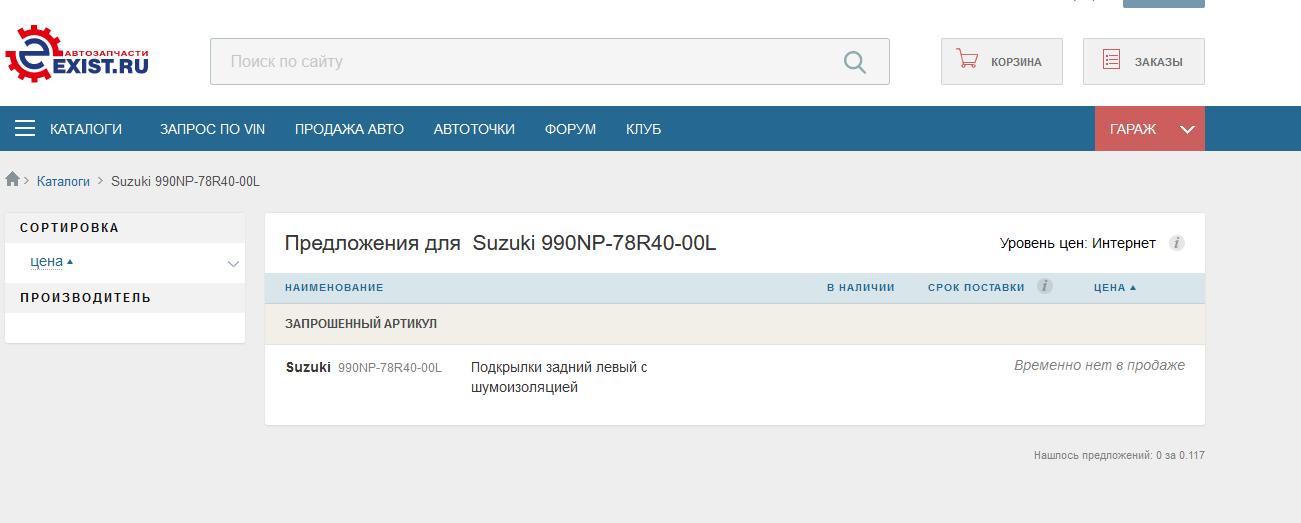Click the цена sort link in sidebar
The image size is (1301, 523).
[x=47, y=261]
